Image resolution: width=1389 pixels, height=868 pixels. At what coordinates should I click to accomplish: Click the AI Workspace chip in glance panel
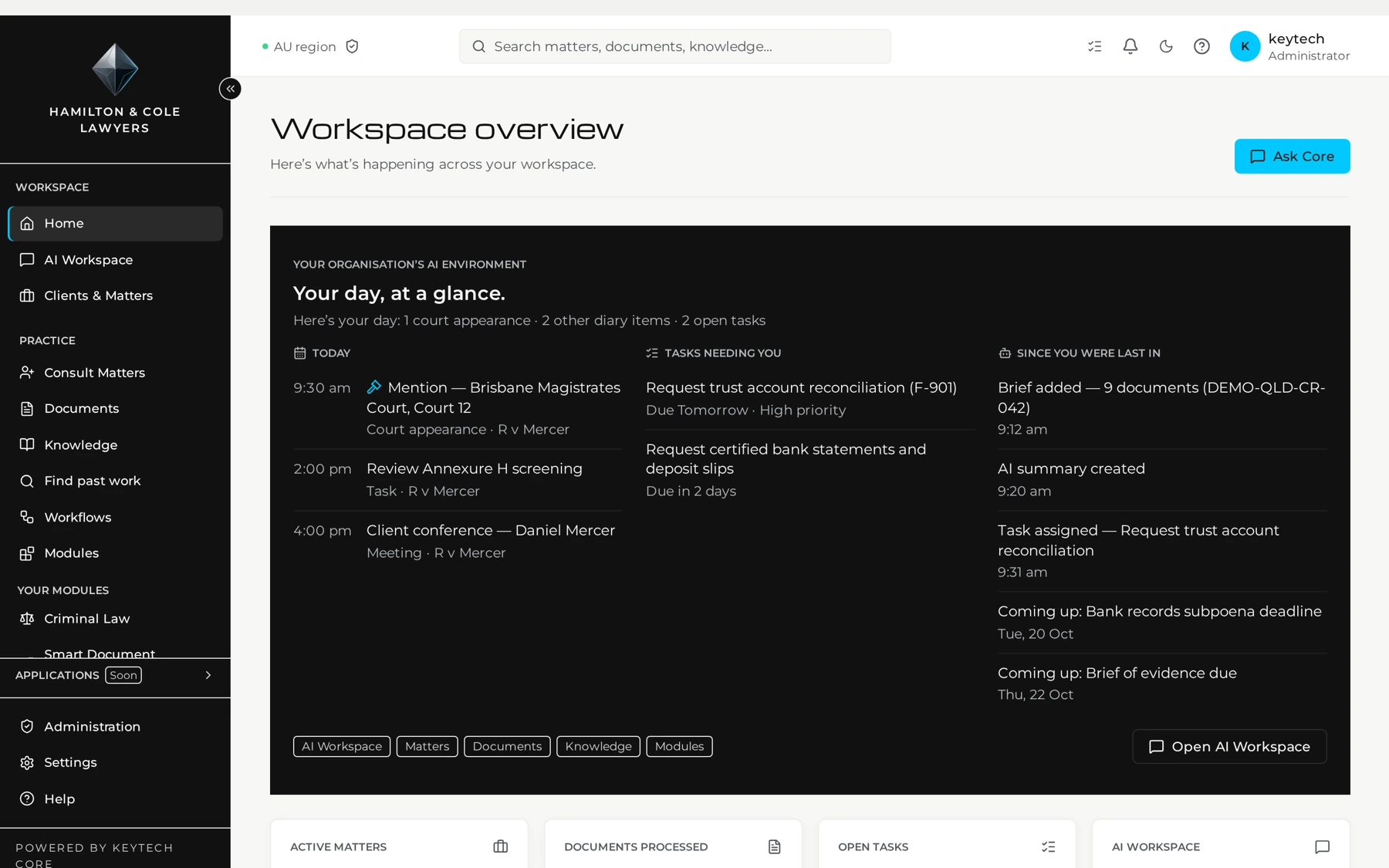click(x=342, y=746)
